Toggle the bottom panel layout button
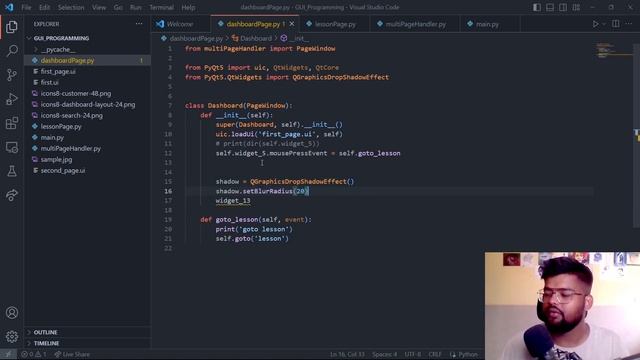 click(x=550, y=7)
